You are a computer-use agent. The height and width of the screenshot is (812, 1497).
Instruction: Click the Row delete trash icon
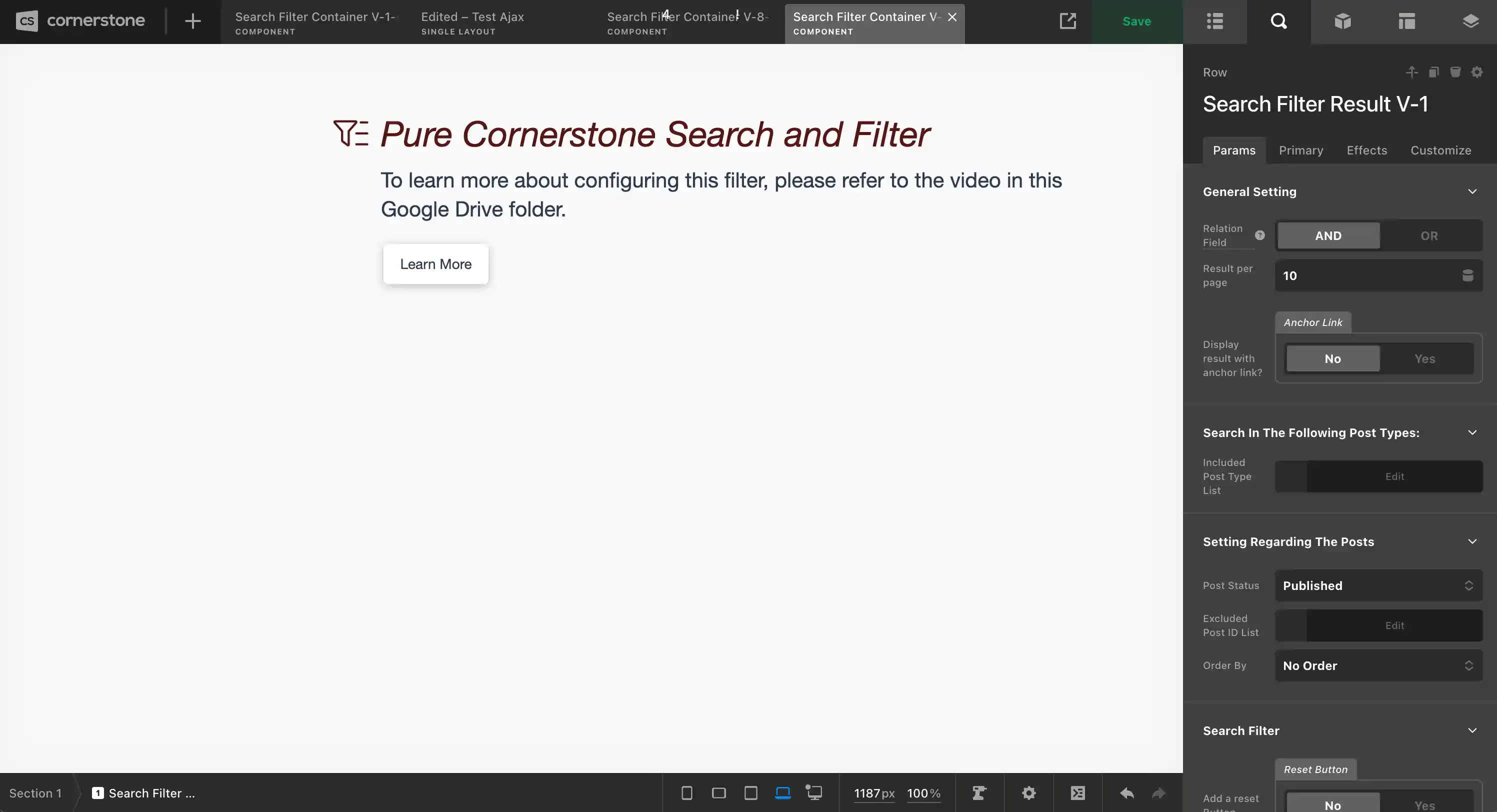tap(1455, 72)
